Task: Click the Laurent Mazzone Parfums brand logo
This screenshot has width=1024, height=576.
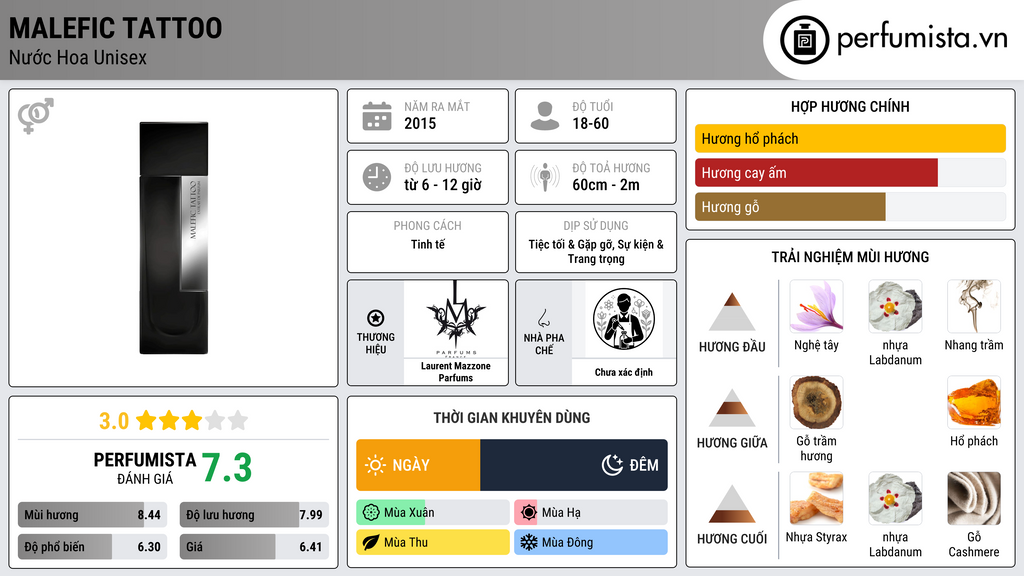Action: [x=455, y=319]
